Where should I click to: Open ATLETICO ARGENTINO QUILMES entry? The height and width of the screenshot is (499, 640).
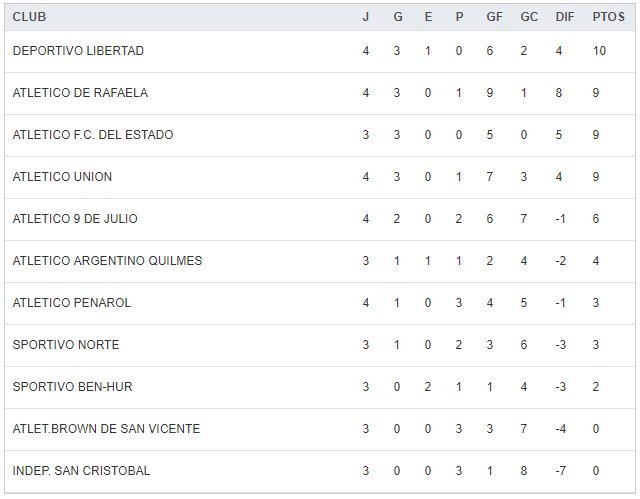coord(107,261)
